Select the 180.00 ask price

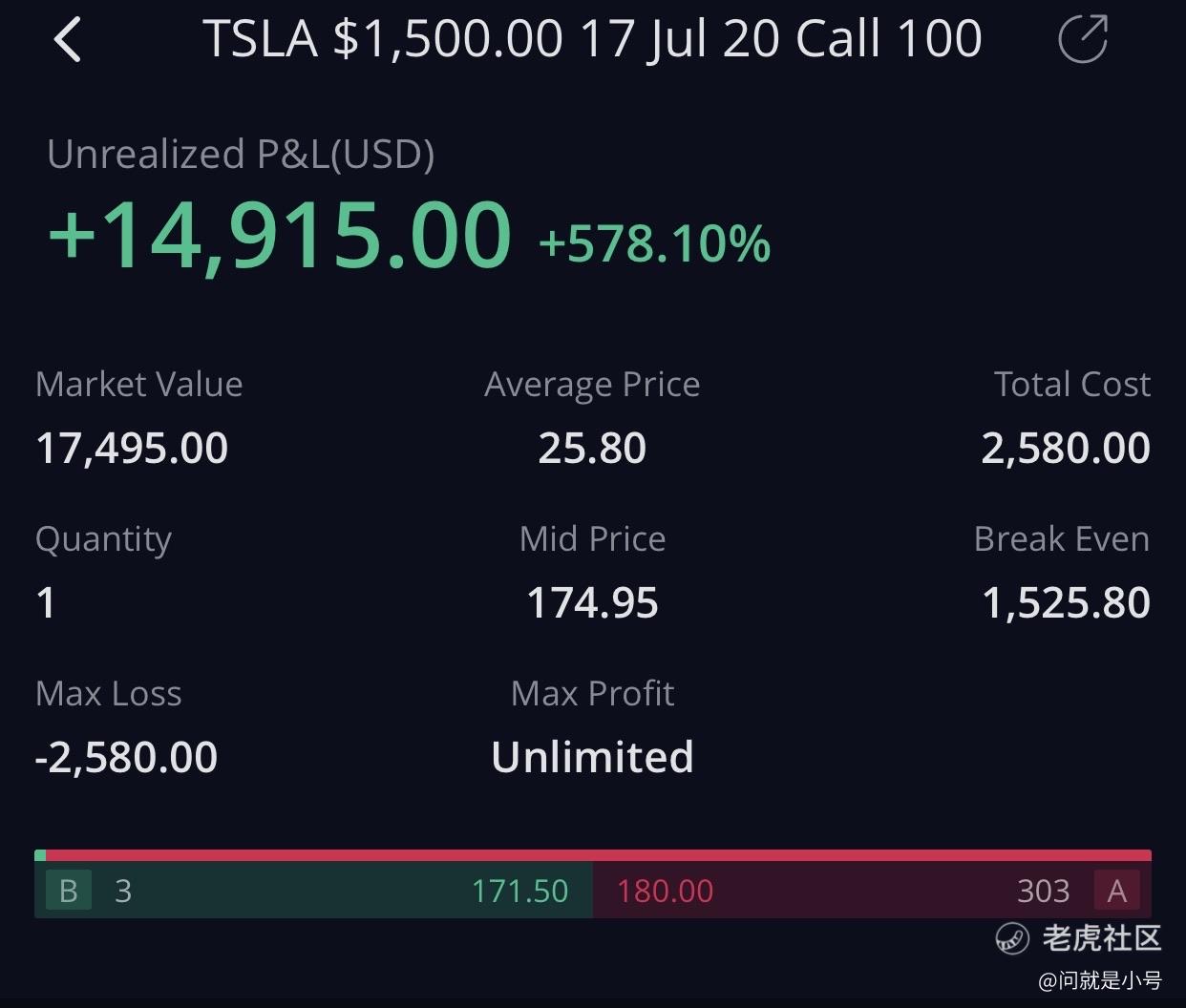coord(665,891)
